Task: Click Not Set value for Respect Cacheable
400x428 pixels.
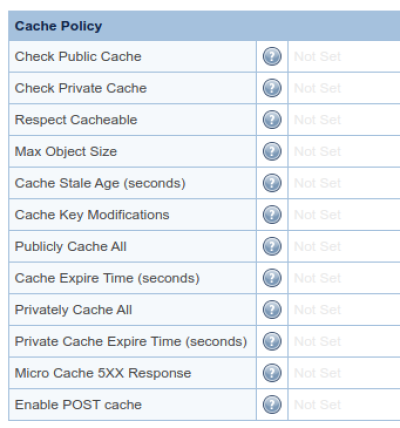Action: pyautogui.click(x=317, y=120)
